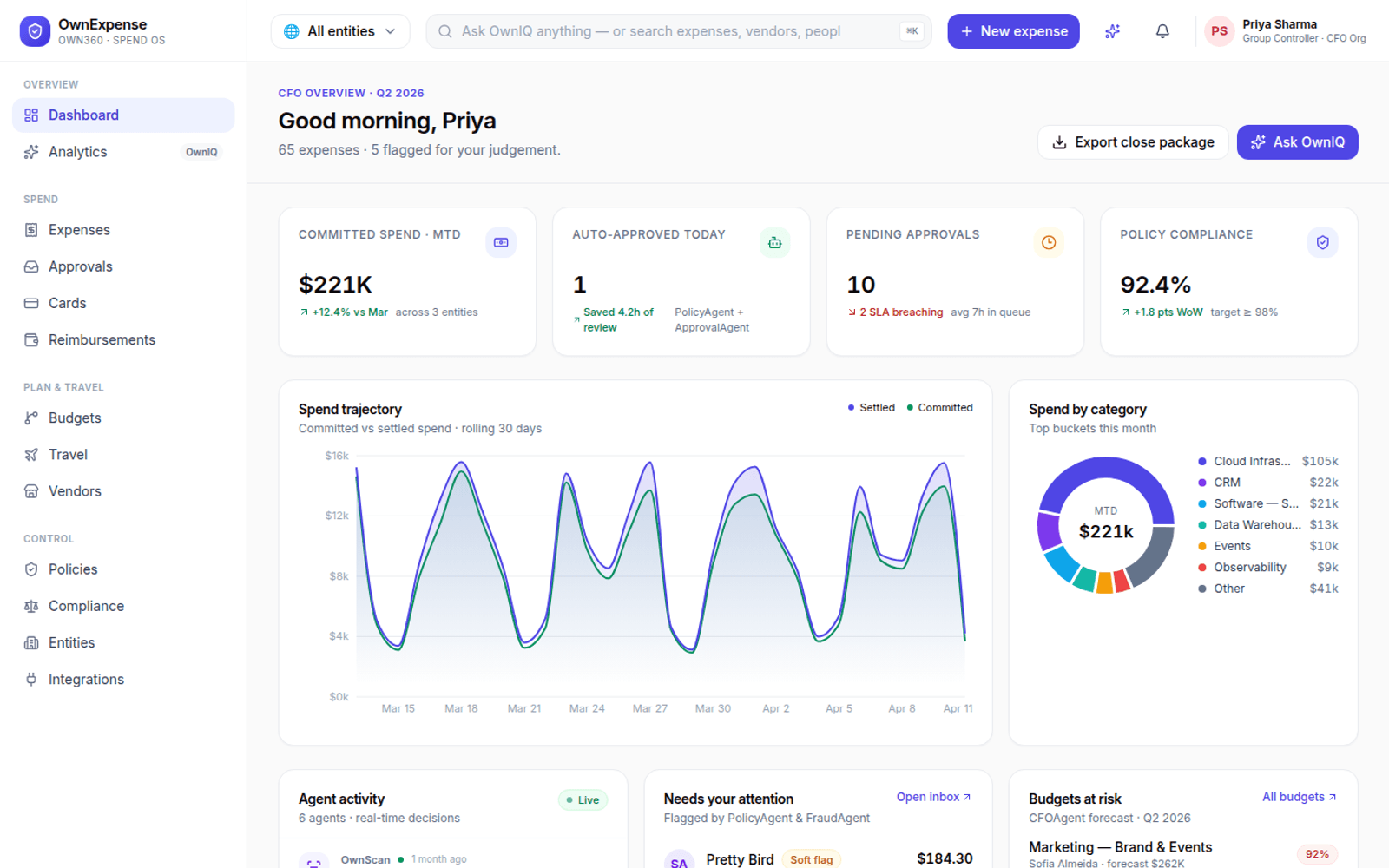Click the $221K committed spend value
Image resolution: width=1389 pixels, height=868 pixels.
pos(335,285)
